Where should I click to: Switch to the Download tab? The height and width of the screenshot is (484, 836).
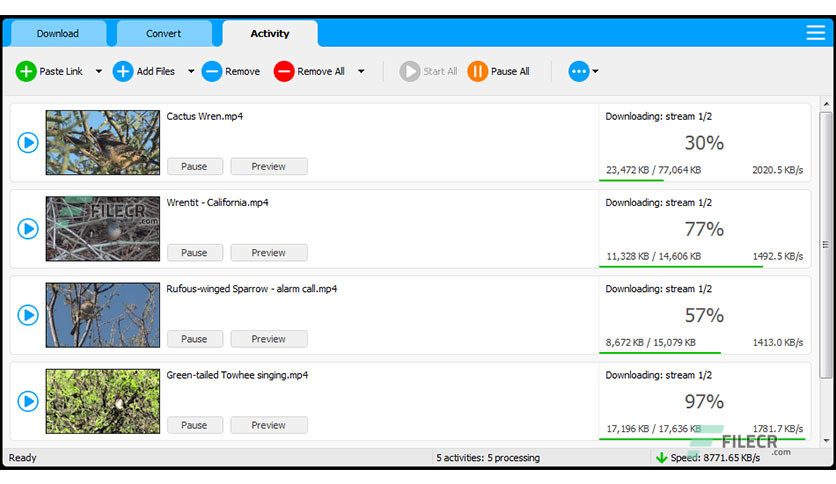coord(58,33)
